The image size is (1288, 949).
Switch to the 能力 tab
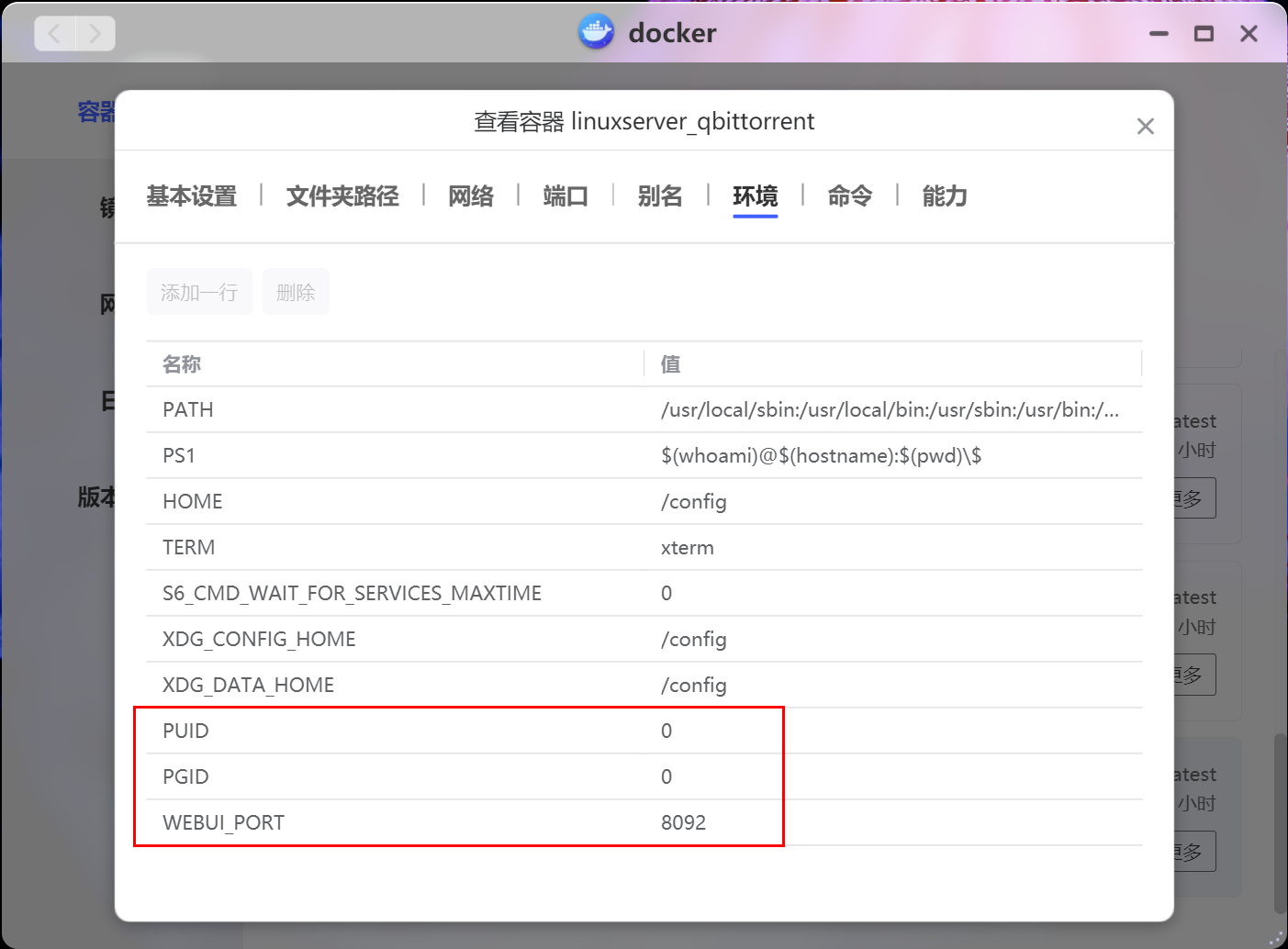point(945,196)
